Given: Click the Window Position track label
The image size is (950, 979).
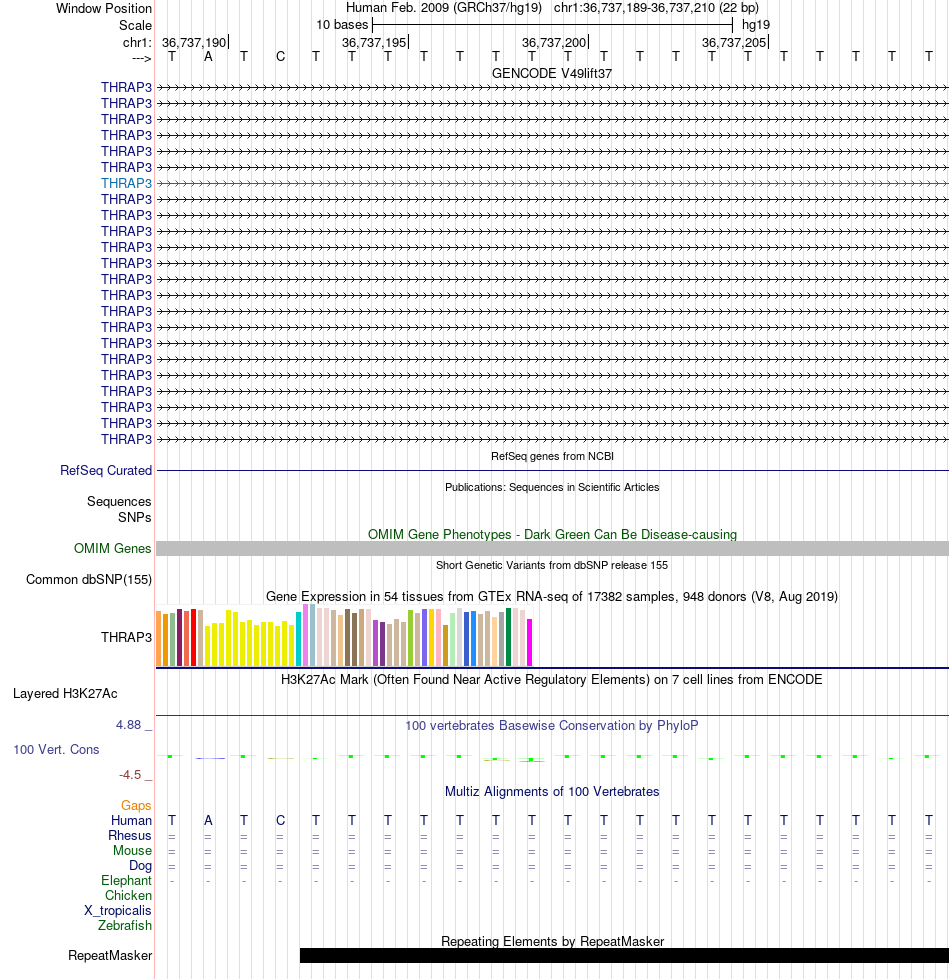Looking at the screenshot, I should tap(104, 9).
